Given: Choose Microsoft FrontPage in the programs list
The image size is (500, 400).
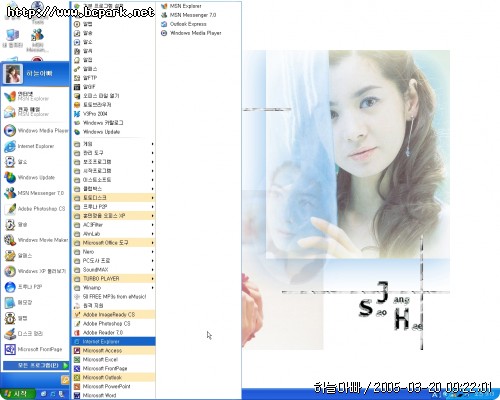Looking at the screenshot, I should pos(114,368).
